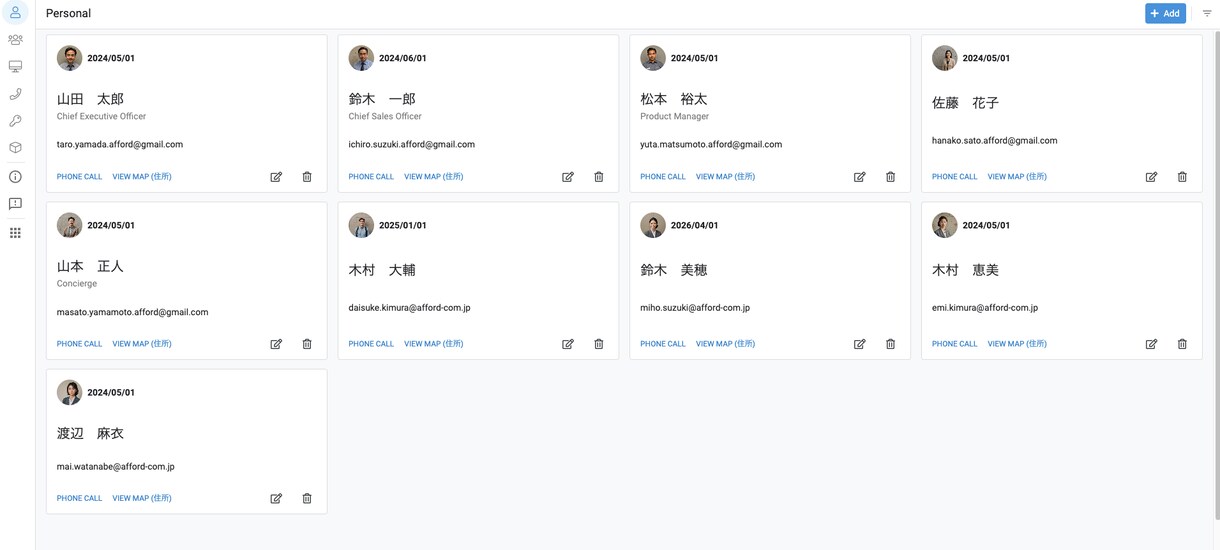Click 鈴木 一郎's profile photo
1220x550 pixels.
click(361, 58)
